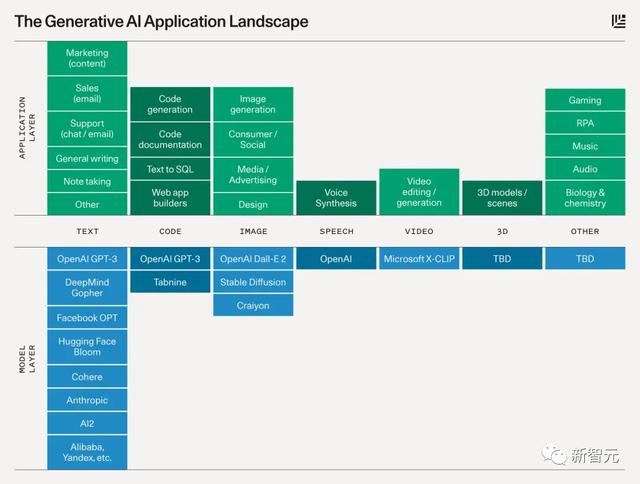Click the Marketing (content) box

click(87, 59)
